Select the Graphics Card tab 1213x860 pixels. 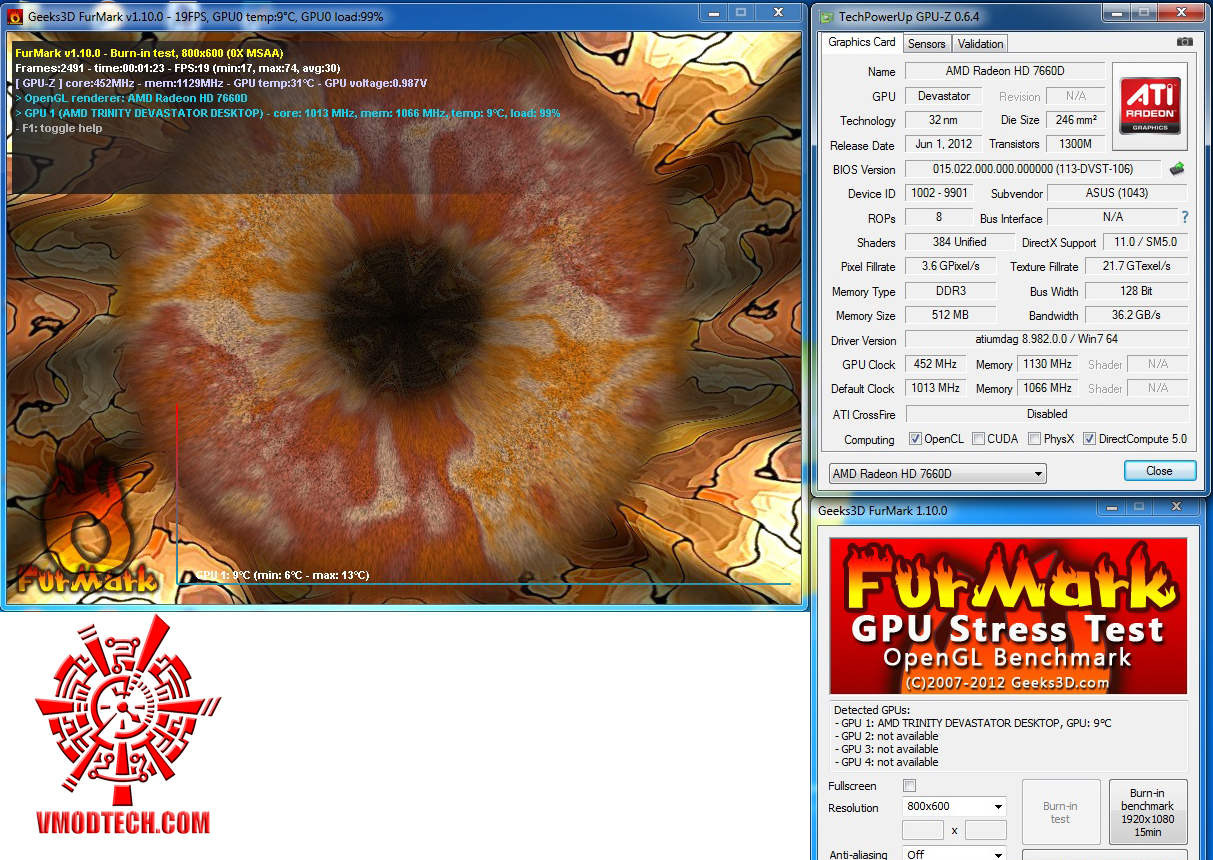tap(862, 42)
